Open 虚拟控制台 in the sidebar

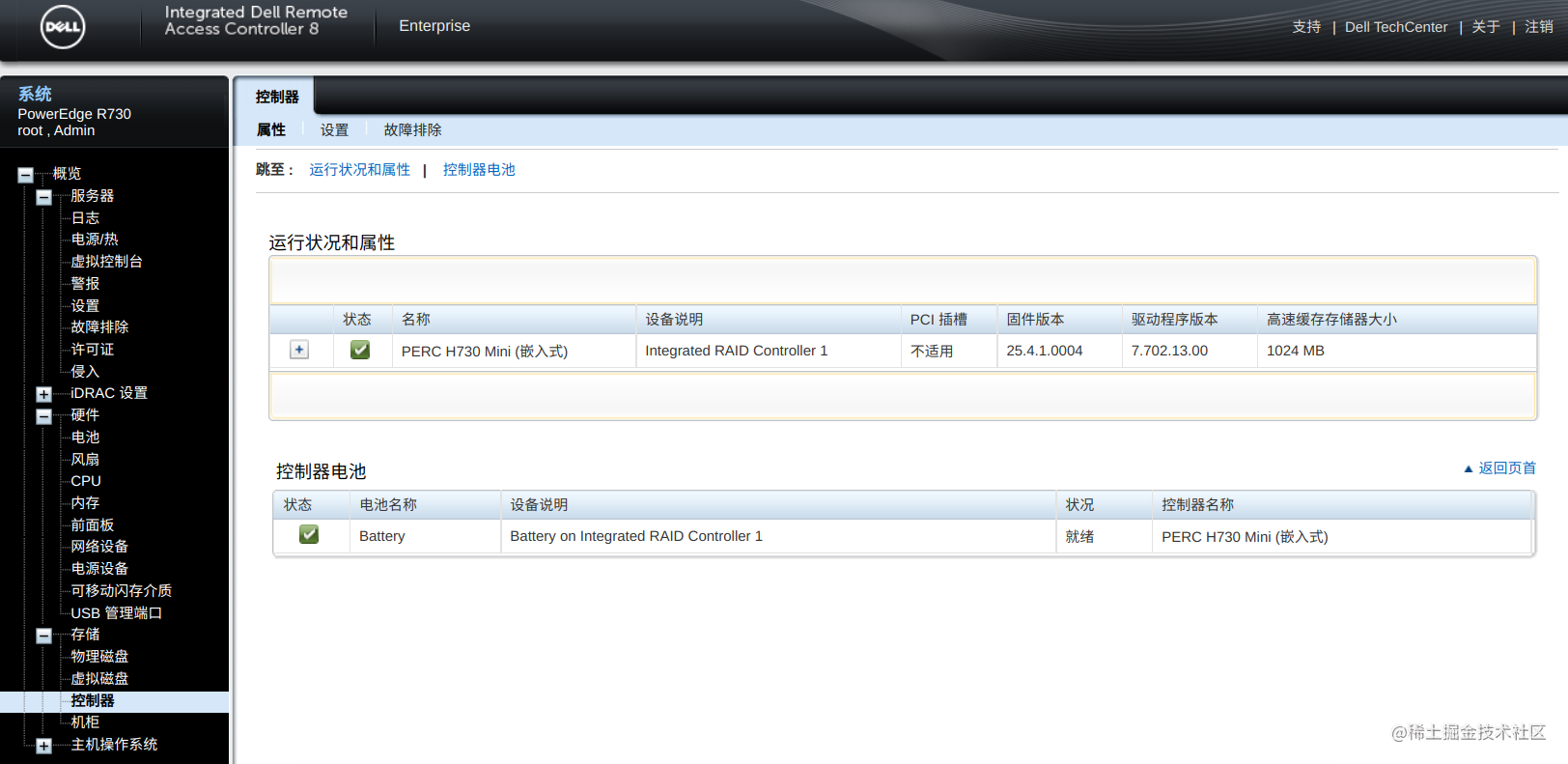coord(106,261)
